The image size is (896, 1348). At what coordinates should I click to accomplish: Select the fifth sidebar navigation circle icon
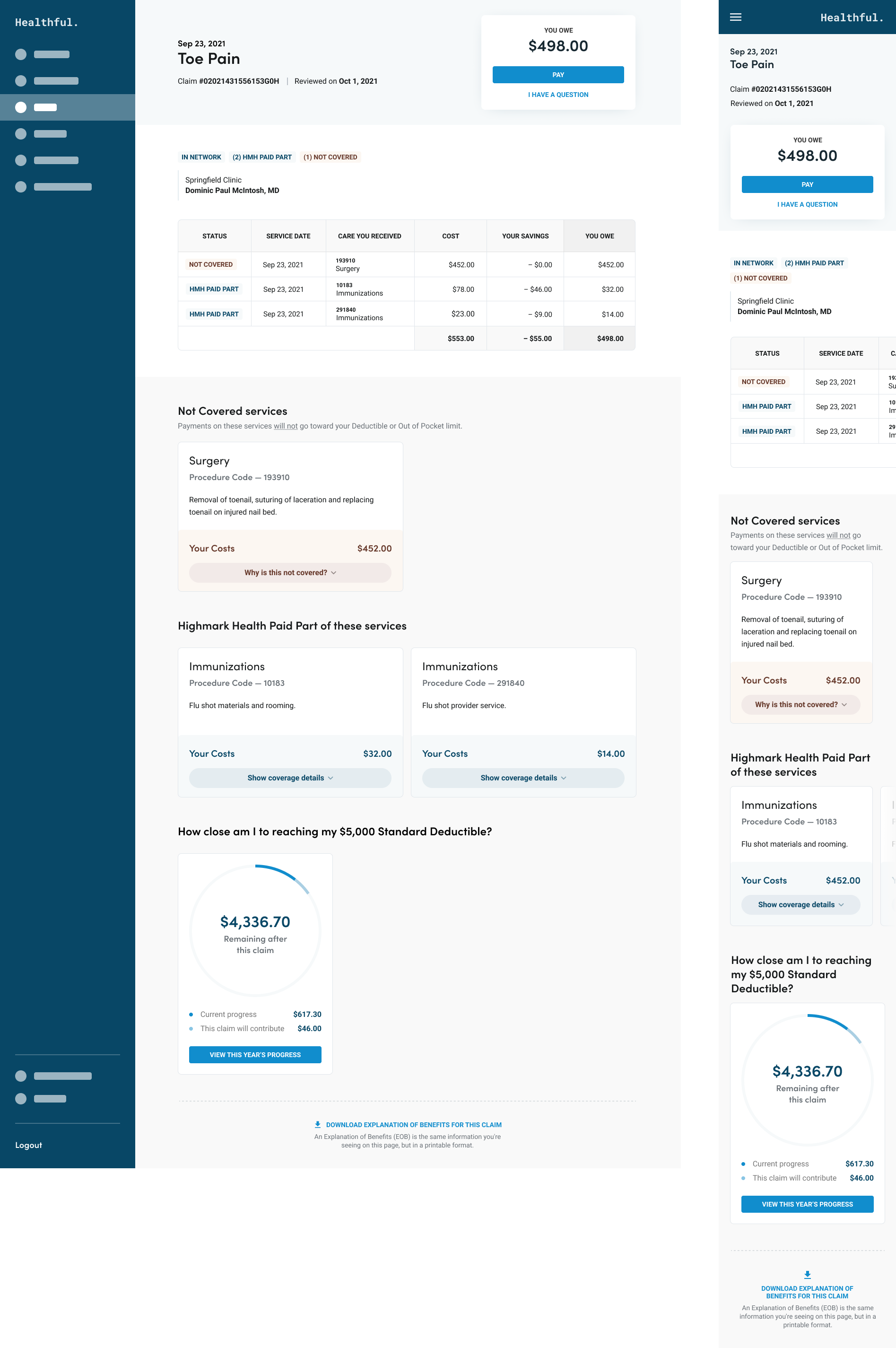(x=21, y=160)
